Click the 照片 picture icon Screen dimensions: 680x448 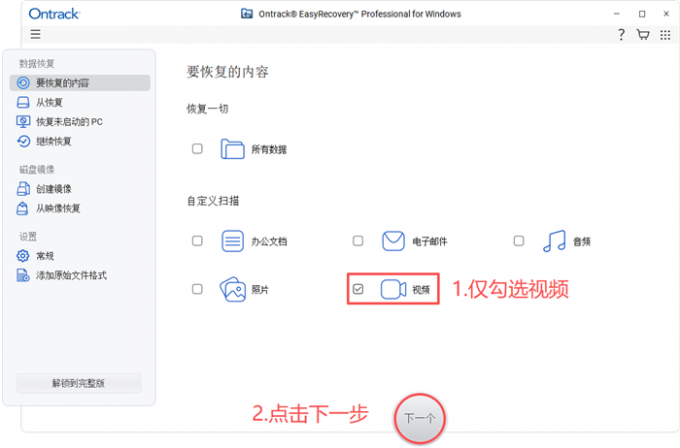coord(233,289)
